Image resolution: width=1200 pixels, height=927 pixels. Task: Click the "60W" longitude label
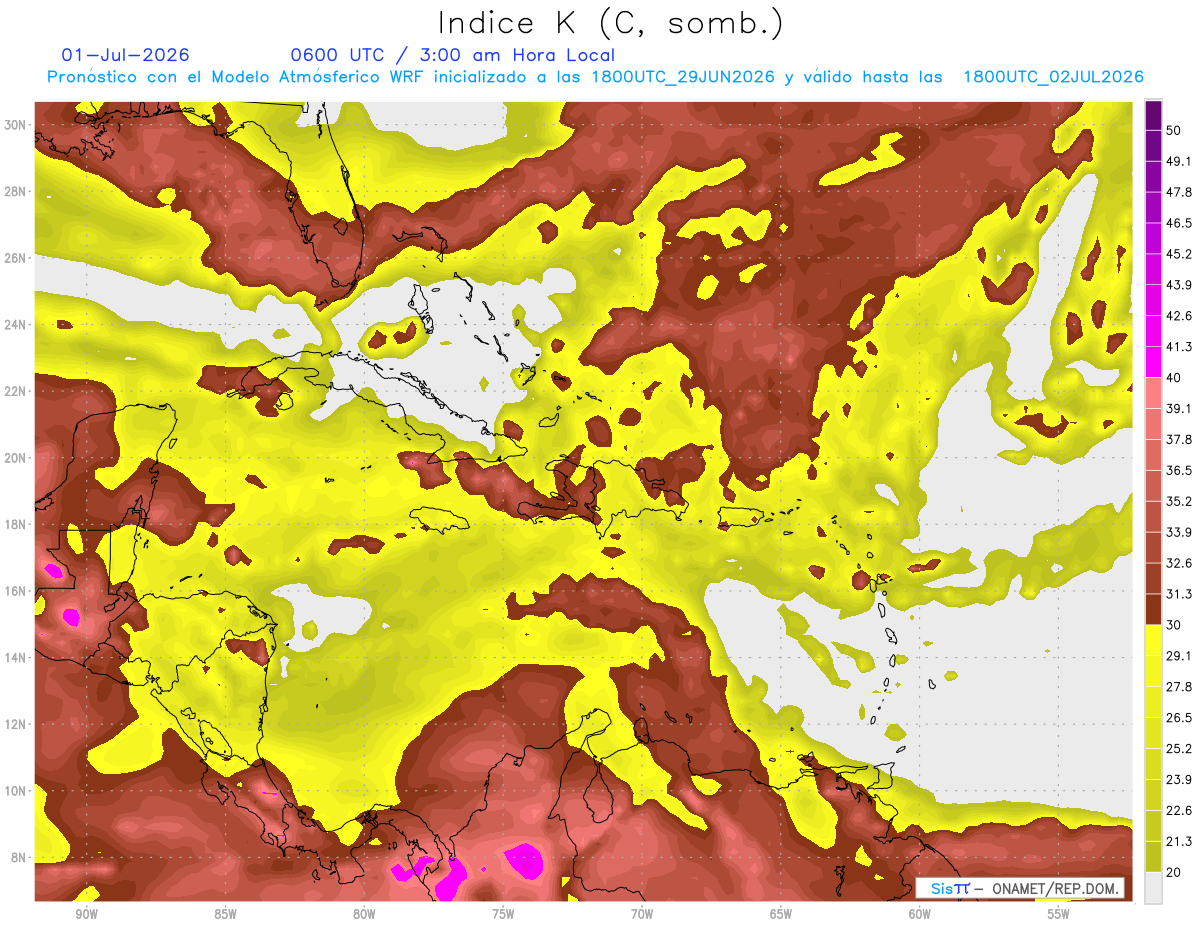(x=920, y=914)
